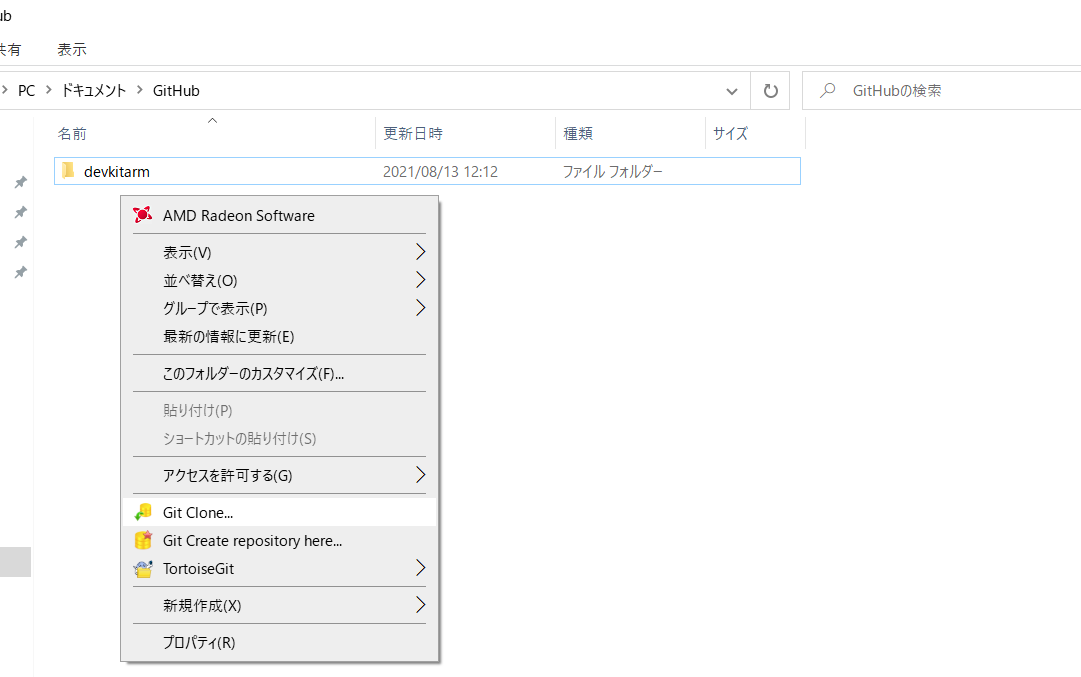
Task: Open プロパティ(R) from context menu
Action: point(279,643)
